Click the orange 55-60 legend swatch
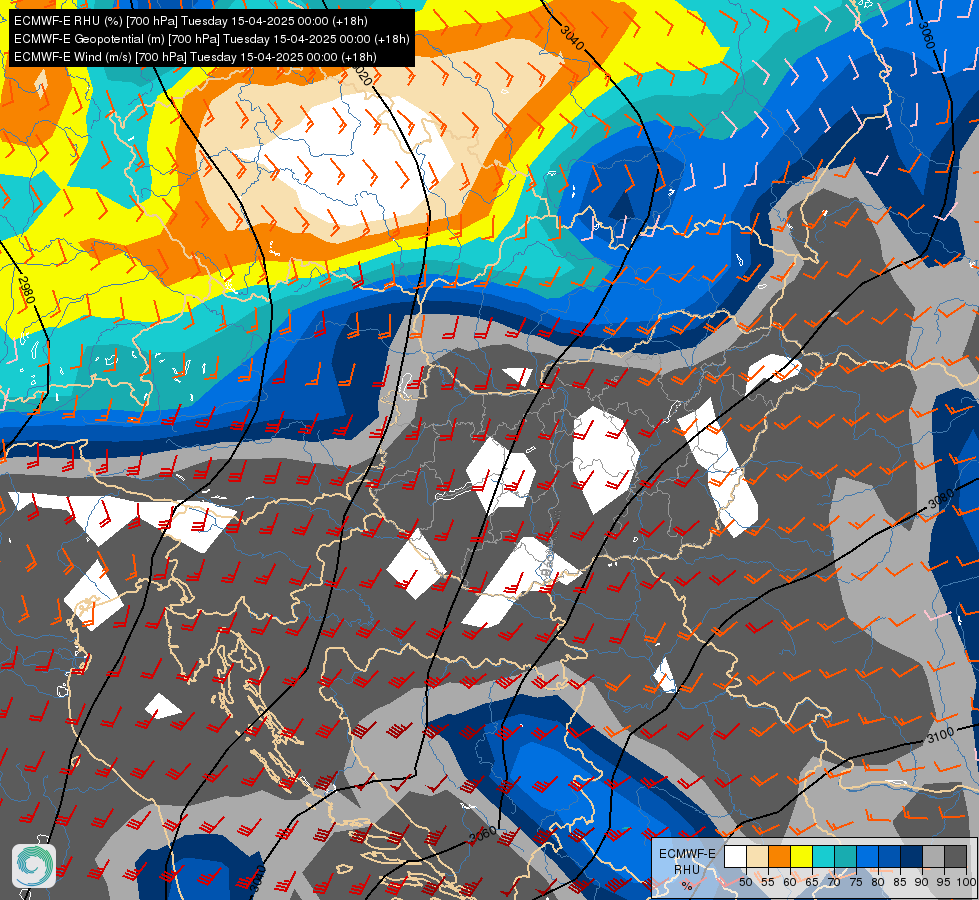 coord(780,856)
